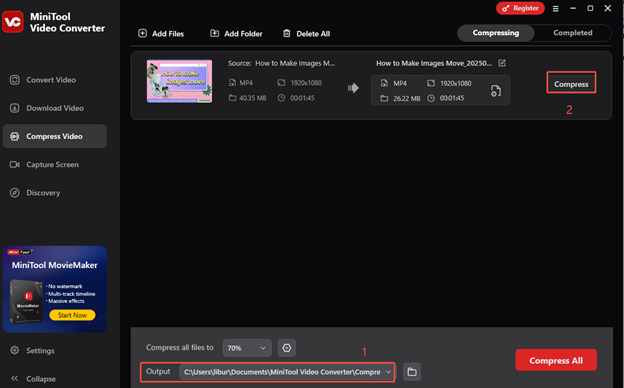Viewport: 624px width, 388px height.
Task: Click the Compress Video sidebar icon
Action: pos(15,136)
